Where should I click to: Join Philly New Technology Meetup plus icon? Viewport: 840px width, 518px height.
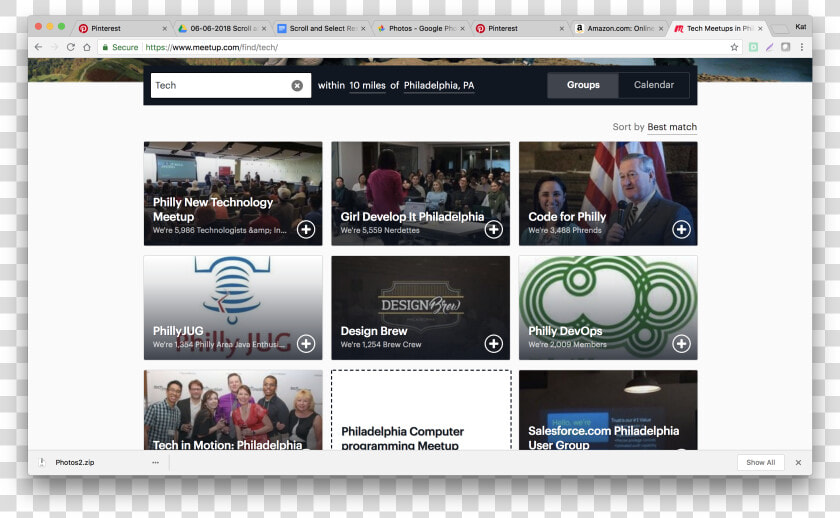(x=306, y=229)
